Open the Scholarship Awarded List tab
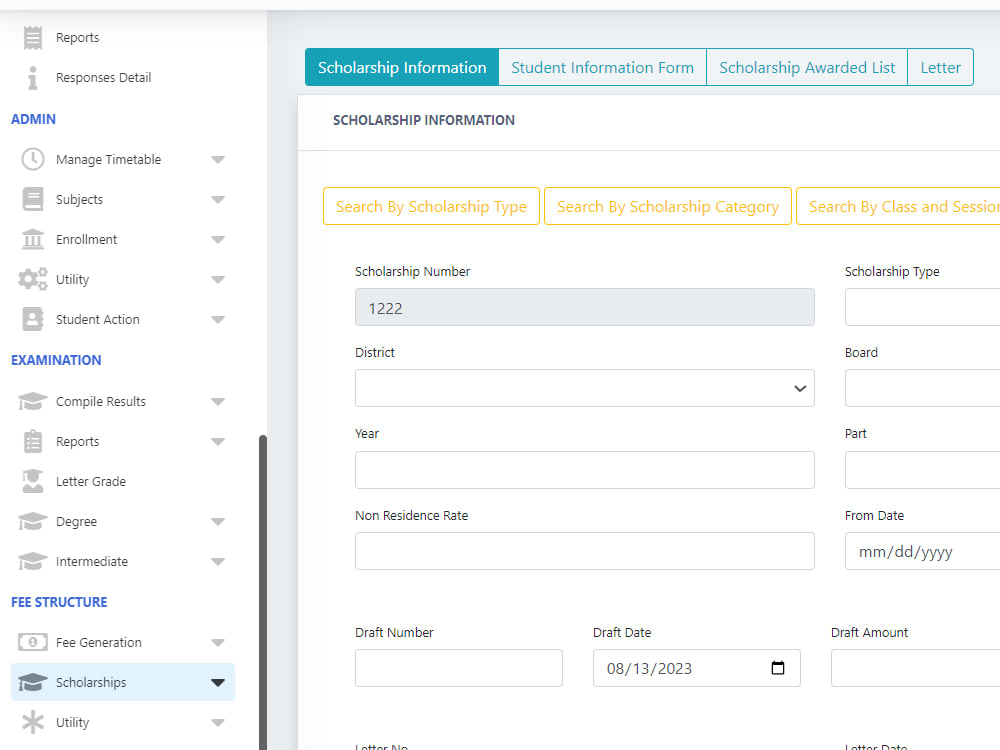Screen dimensions: 1000x750 [x=807, y=67]
